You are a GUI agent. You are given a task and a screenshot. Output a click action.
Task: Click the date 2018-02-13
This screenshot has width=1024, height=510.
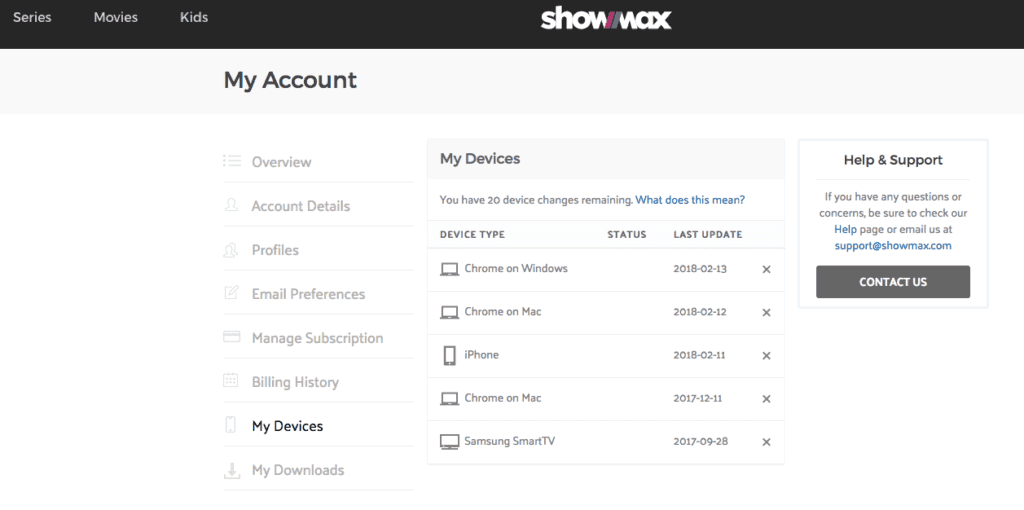(700, 268)
